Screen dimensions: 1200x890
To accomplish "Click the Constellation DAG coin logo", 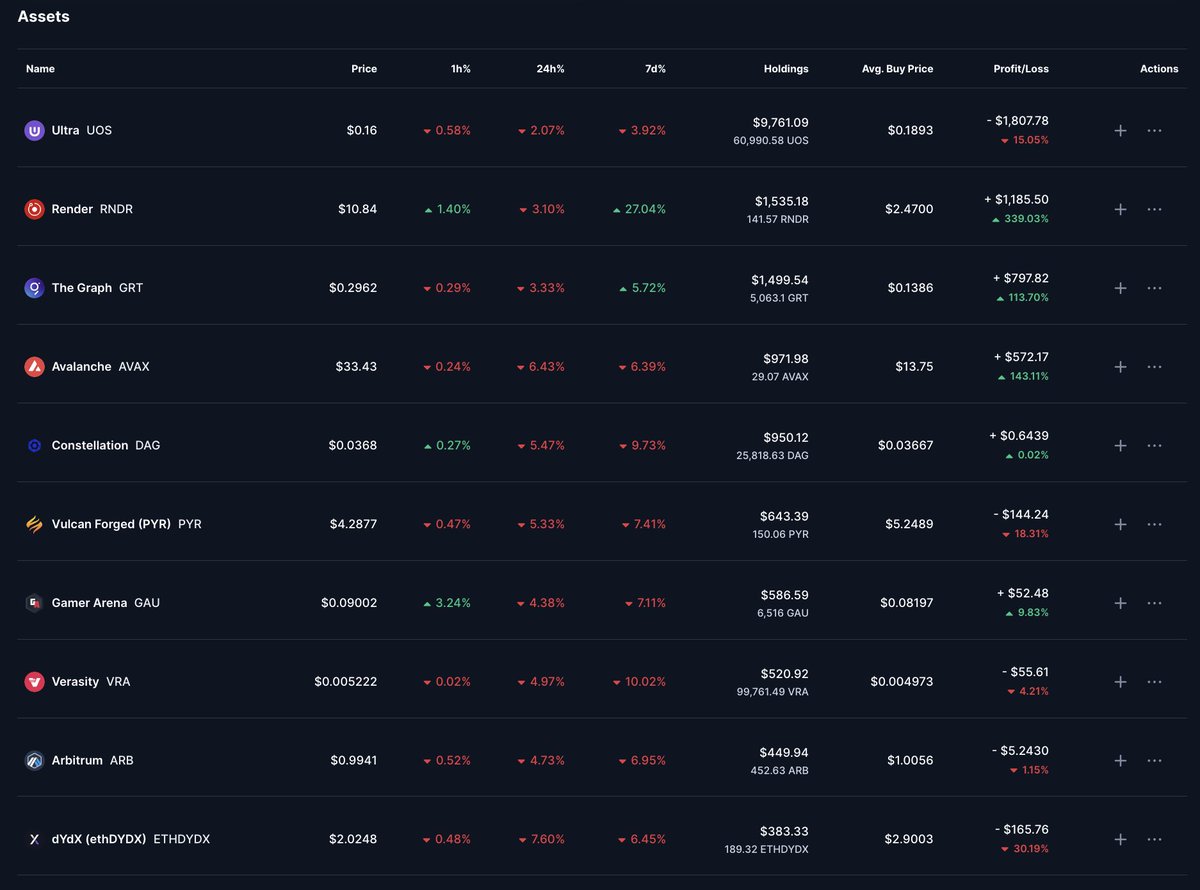I will 34,445.
